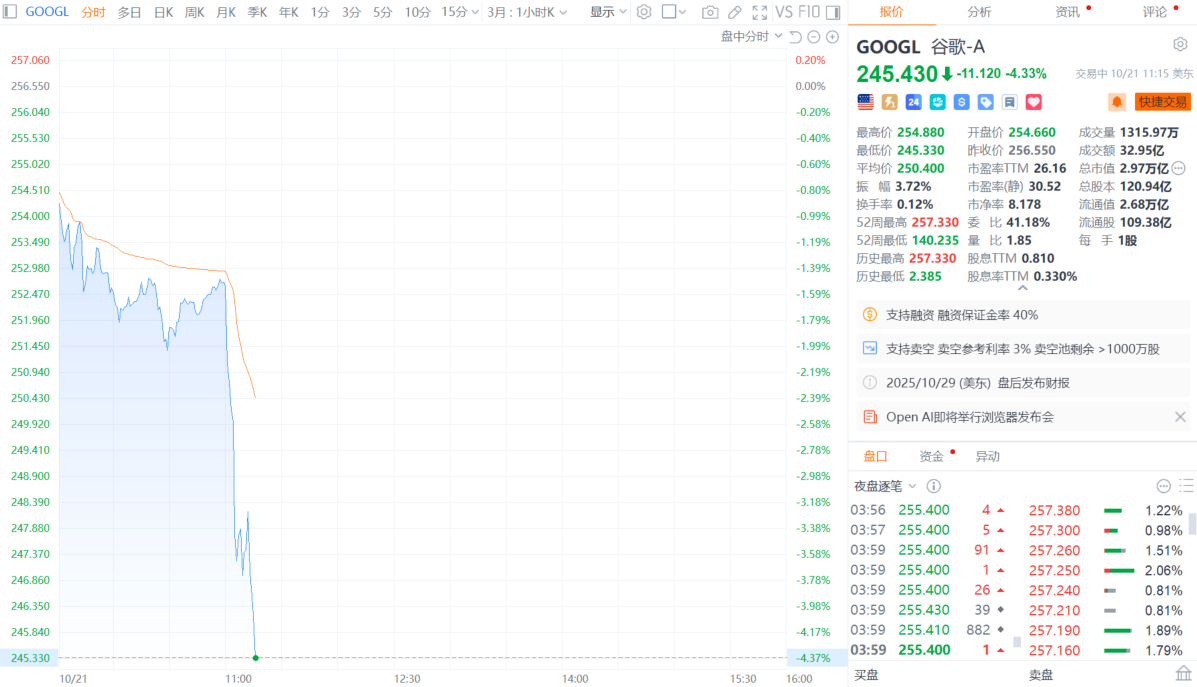Open the 3月:1小时K dropdown
The width and height of the screenshot is (1197, 687).
click(x=527, y=12)
